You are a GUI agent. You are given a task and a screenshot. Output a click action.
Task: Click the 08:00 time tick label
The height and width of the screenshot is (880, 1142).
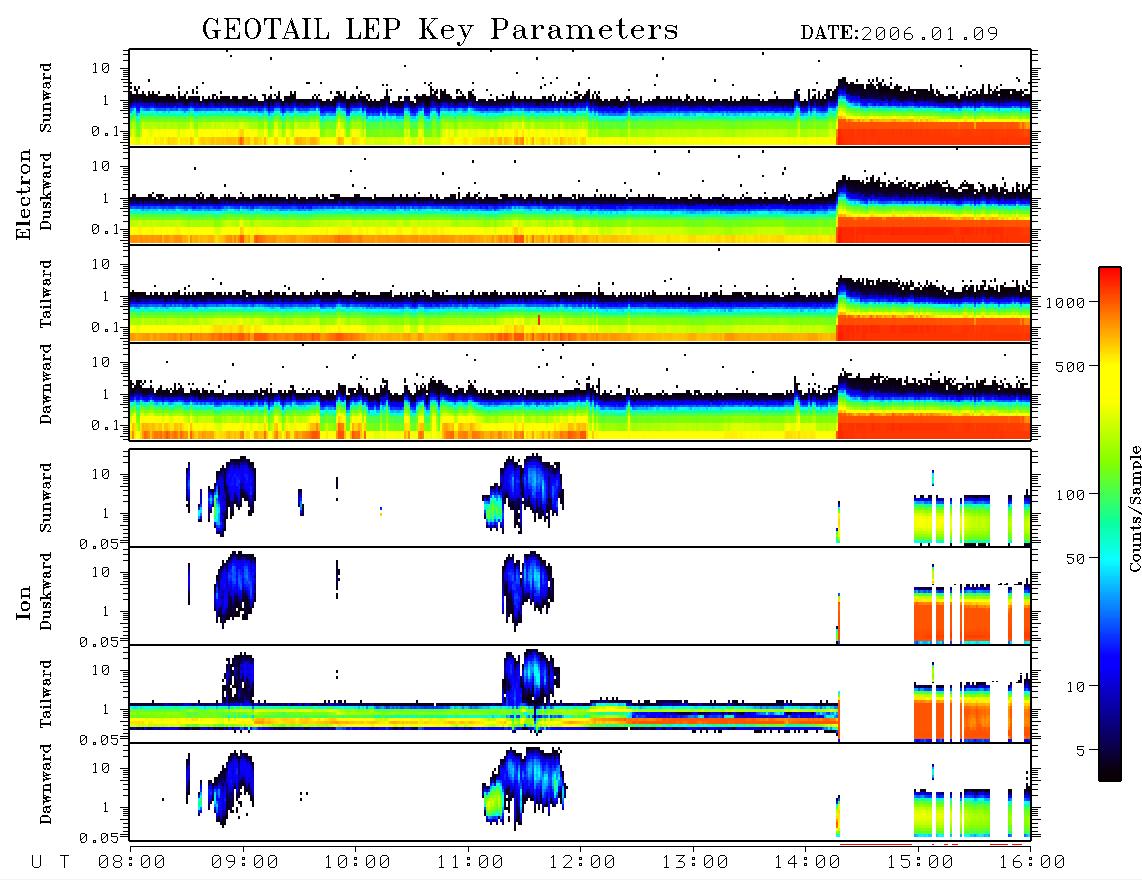click(x=132, y=863)
